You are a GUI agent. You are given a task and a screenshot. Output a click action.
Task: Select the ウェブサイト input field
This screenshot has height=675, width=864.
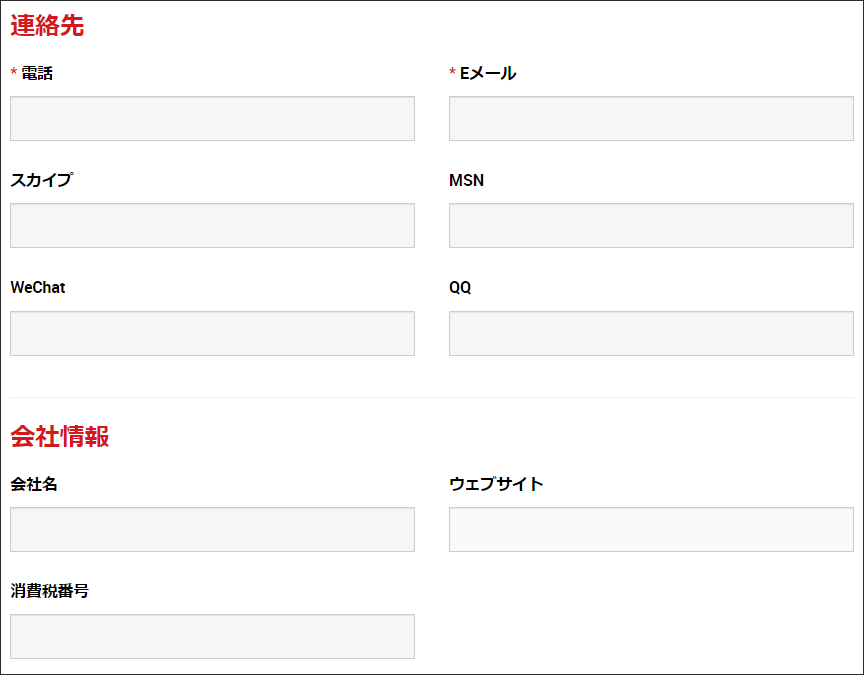651,530
